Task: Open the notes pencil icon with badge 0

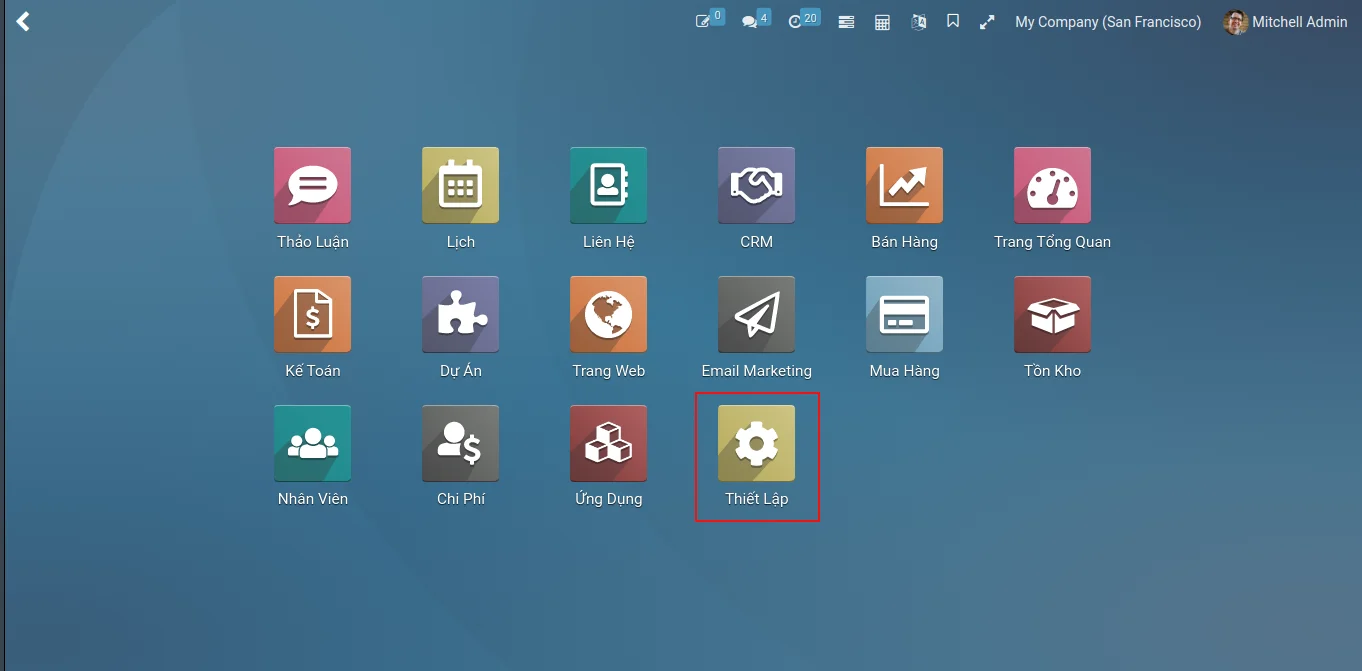Action: tap(710, 20)
